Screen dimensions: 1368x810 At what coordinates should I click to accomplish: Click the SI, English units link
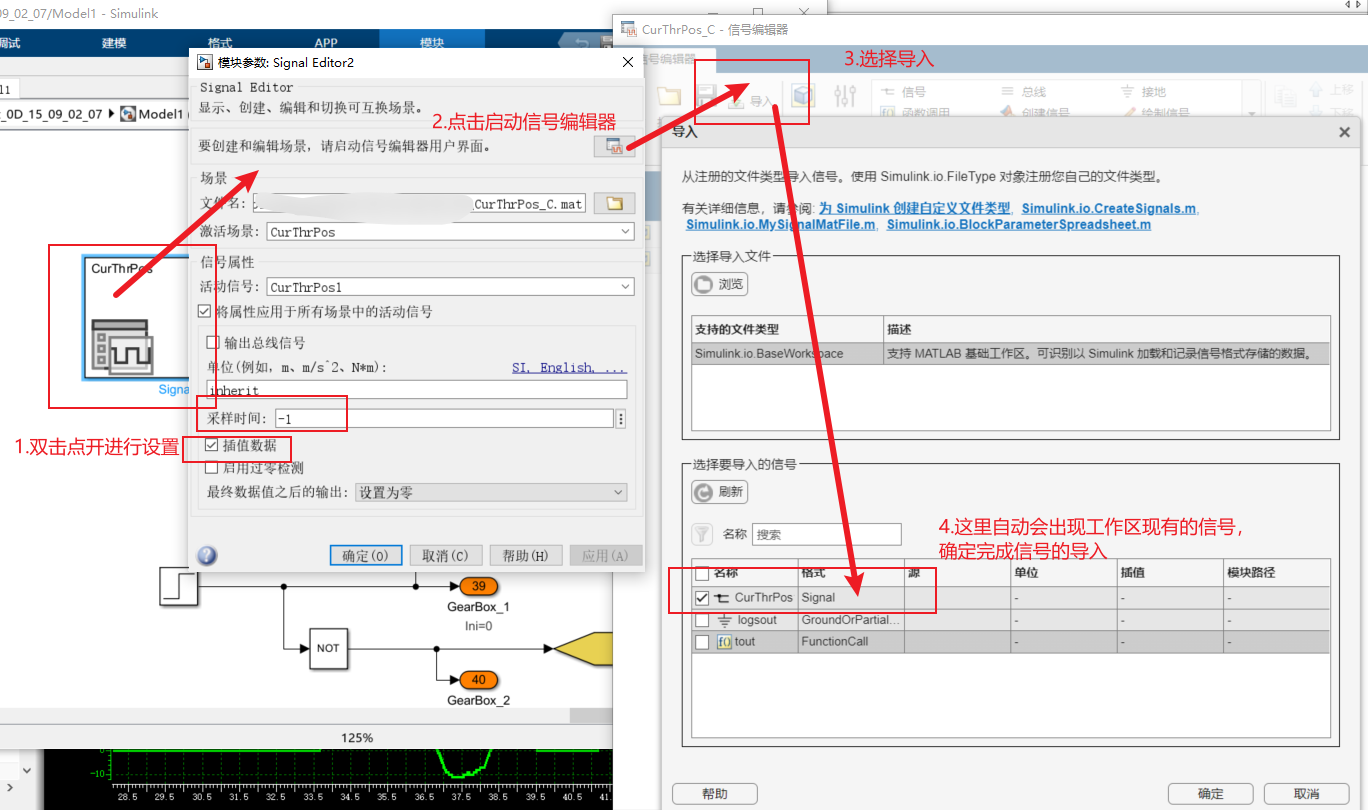(568, 367)
